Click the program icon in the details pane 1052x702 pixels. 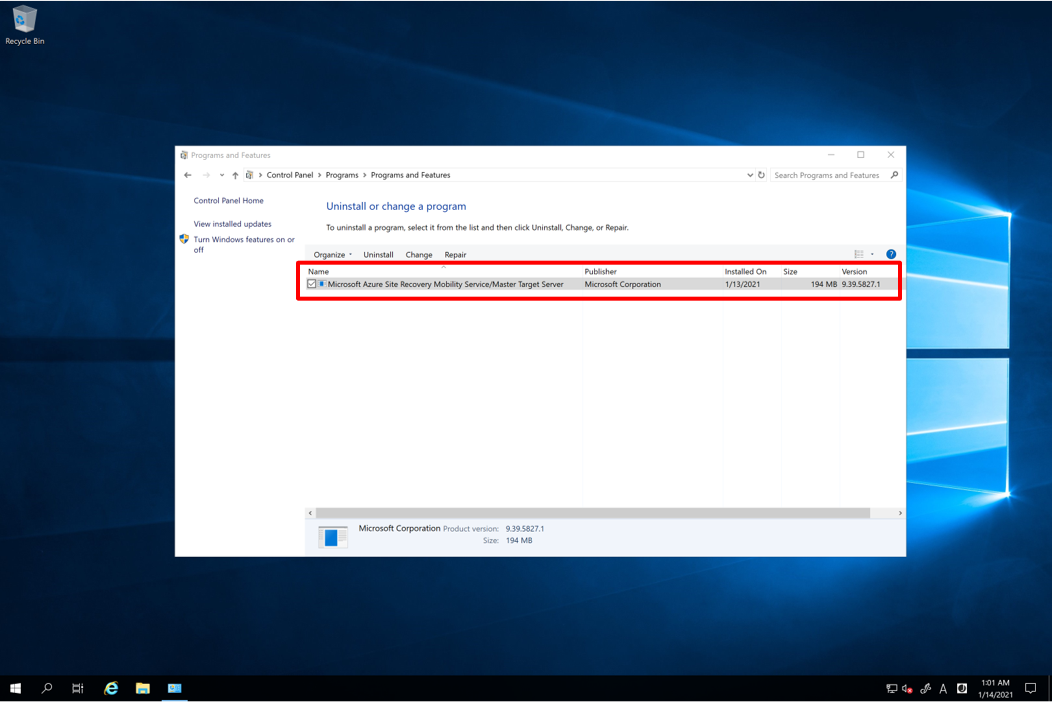(332, 537)
